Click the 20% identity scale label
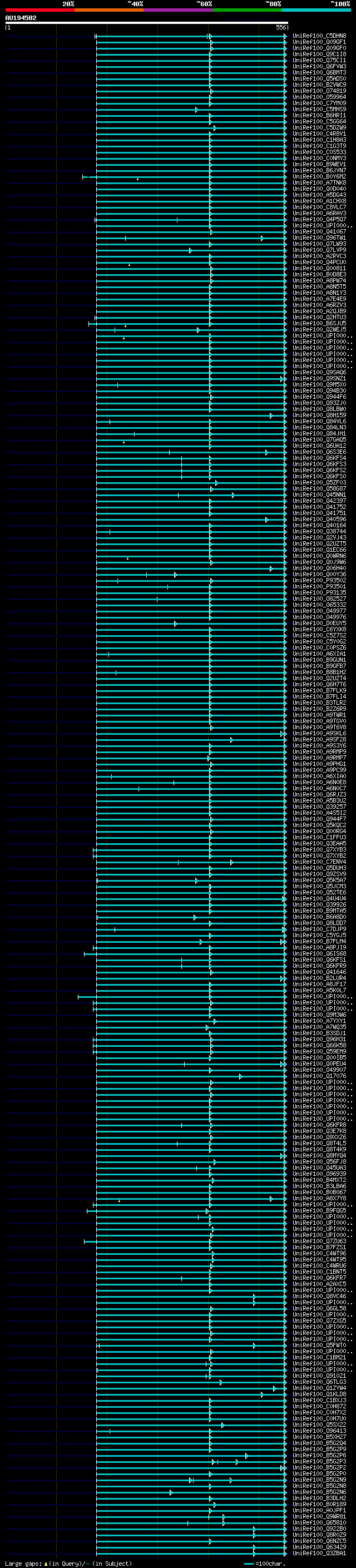356x1568 pixels. point(68,4)
